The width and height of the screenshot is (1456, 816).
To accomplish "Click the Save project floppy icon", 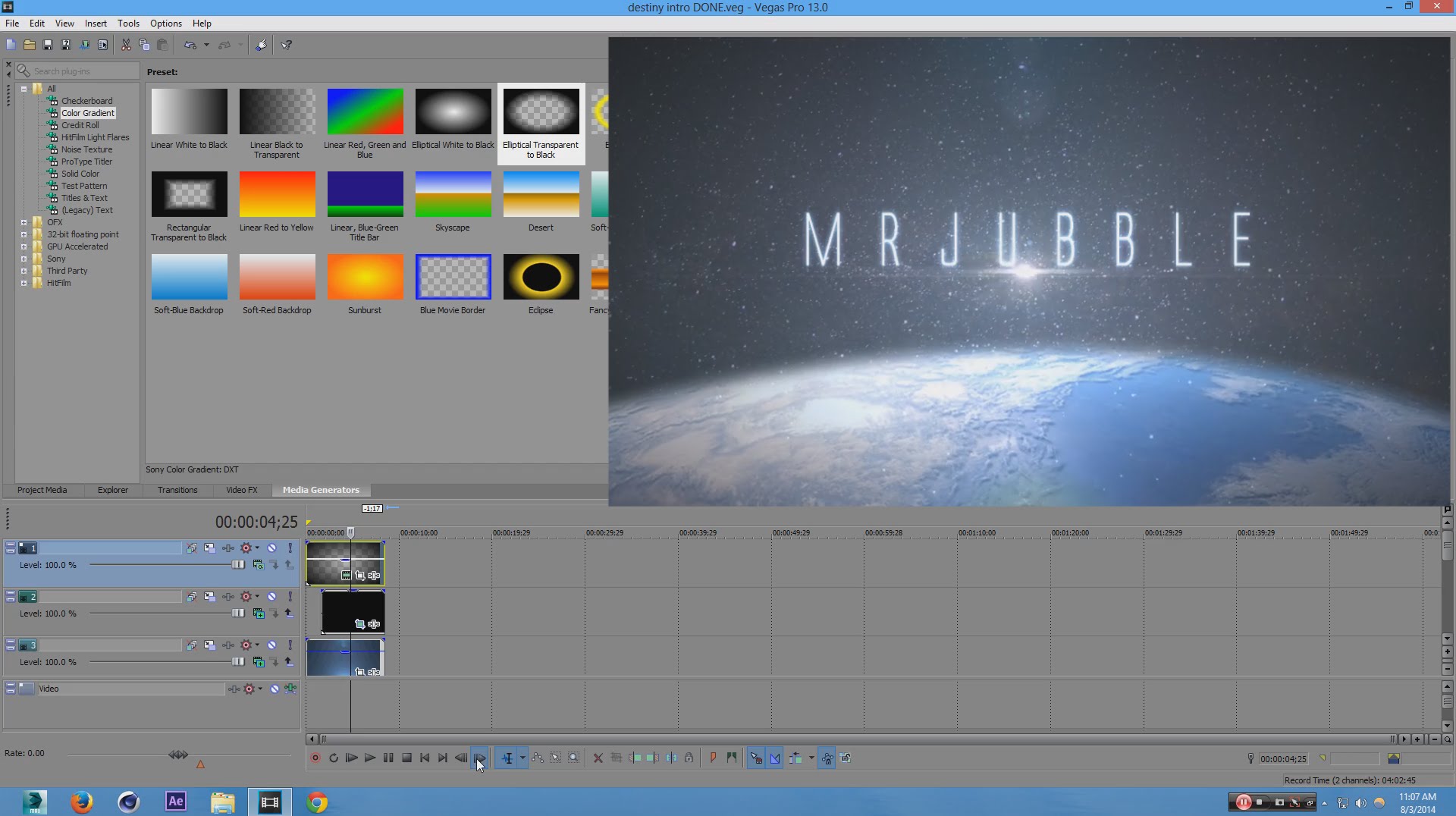I will click(47, 45).
